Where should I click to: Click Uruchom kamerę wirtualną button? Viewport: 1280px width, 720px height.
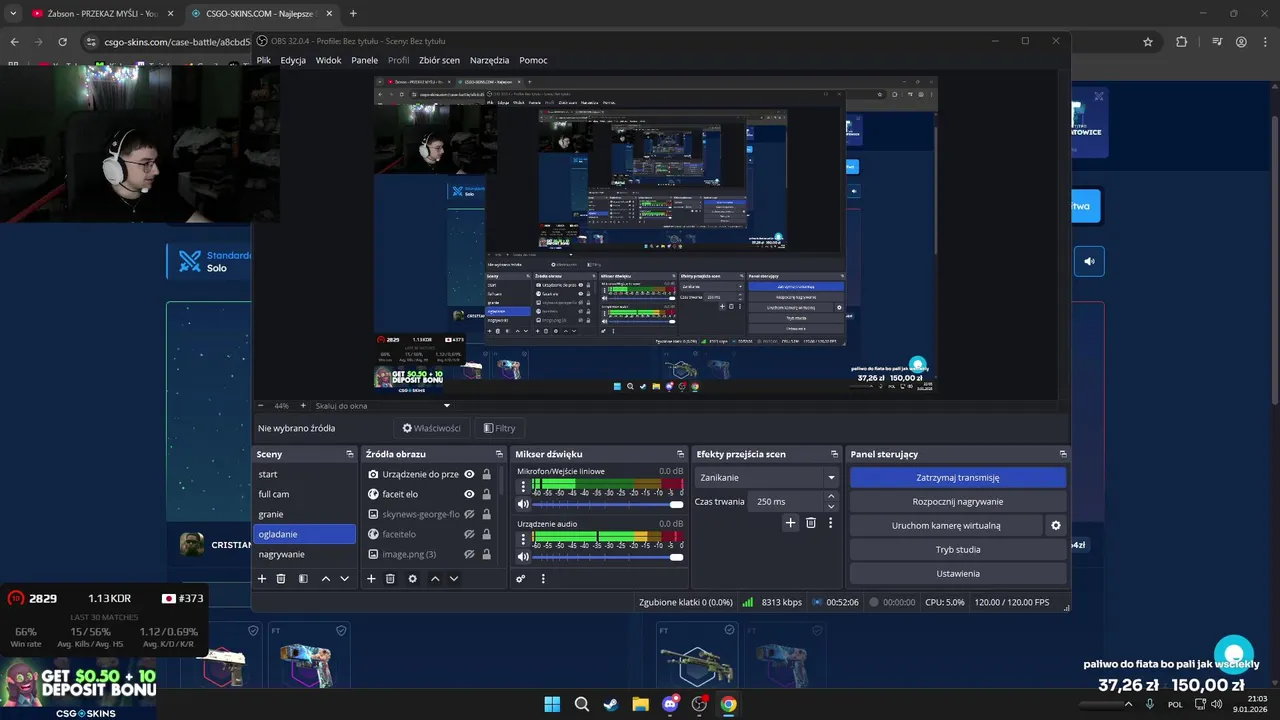tap(946, 526)
